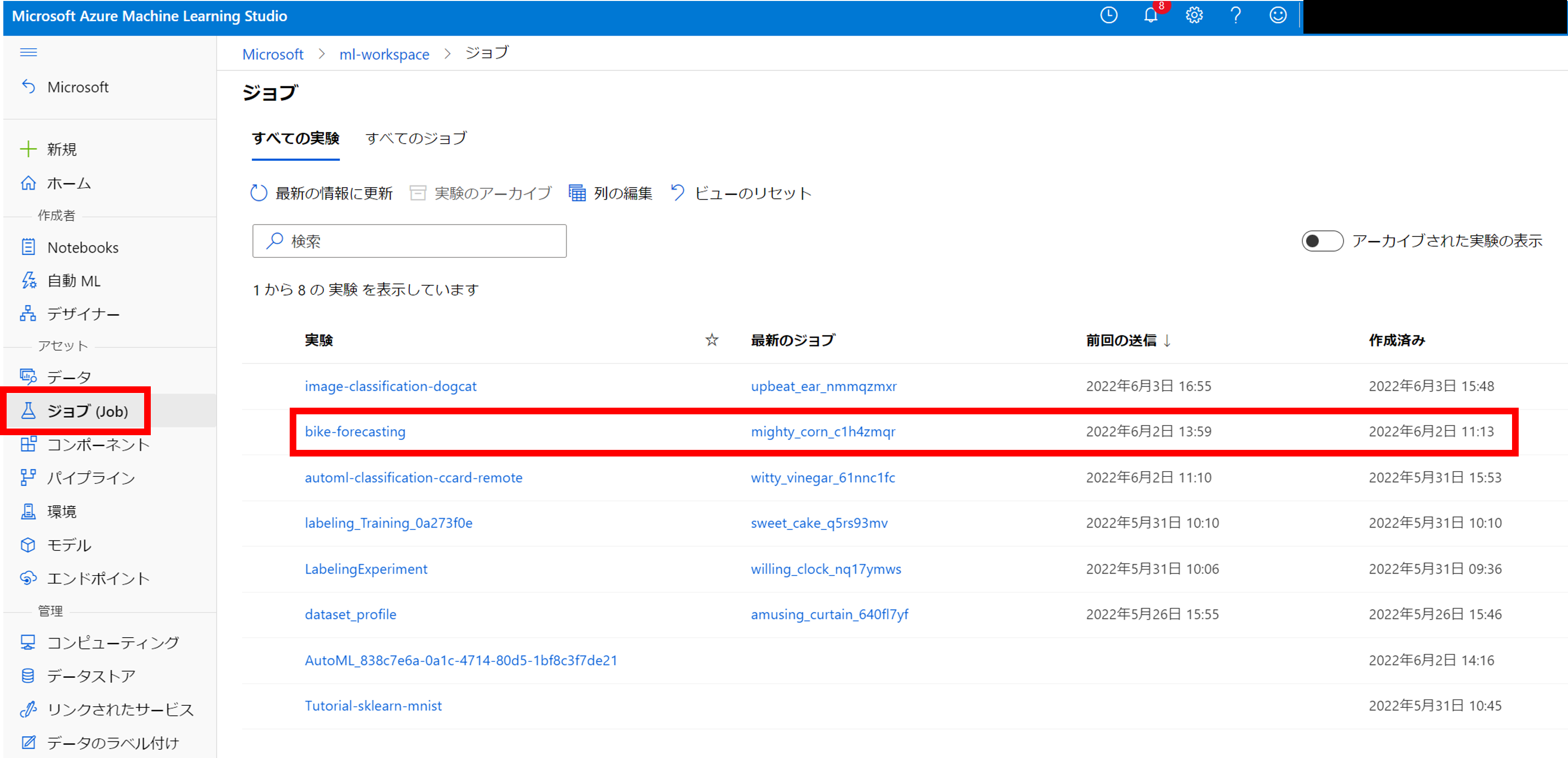
Task: Click the favorite star column icon
Action: tap(712, 340)
